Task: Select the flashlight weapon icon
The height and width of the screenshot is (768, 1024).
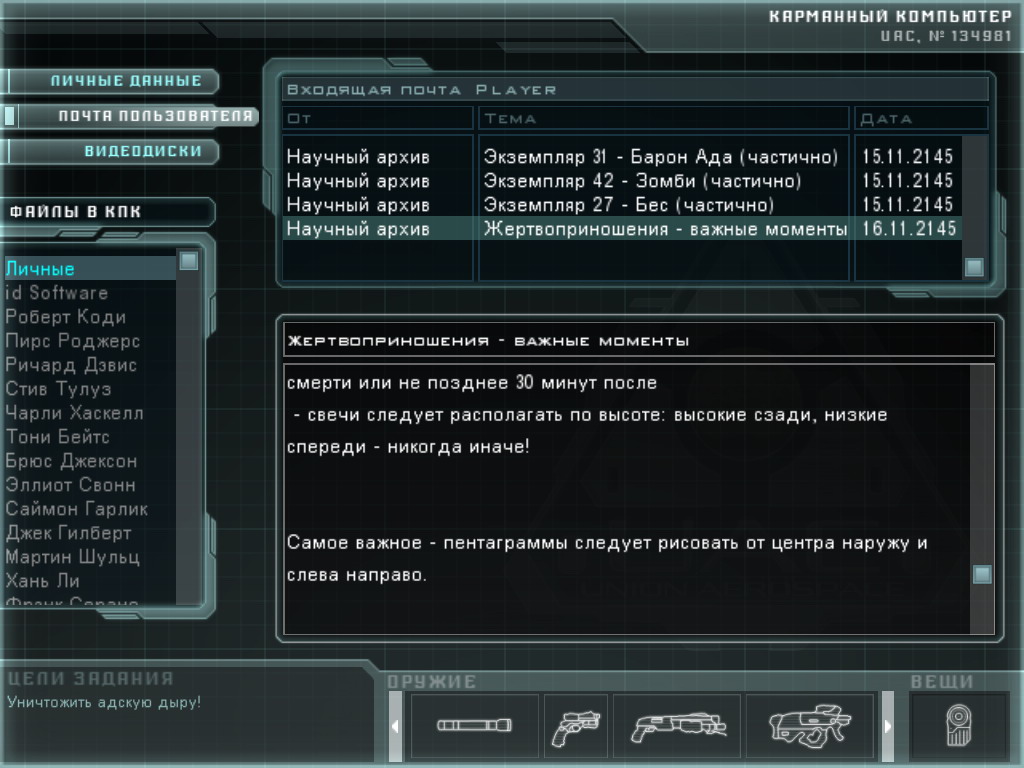Action: pyautogui.click(x=475, y=725)
